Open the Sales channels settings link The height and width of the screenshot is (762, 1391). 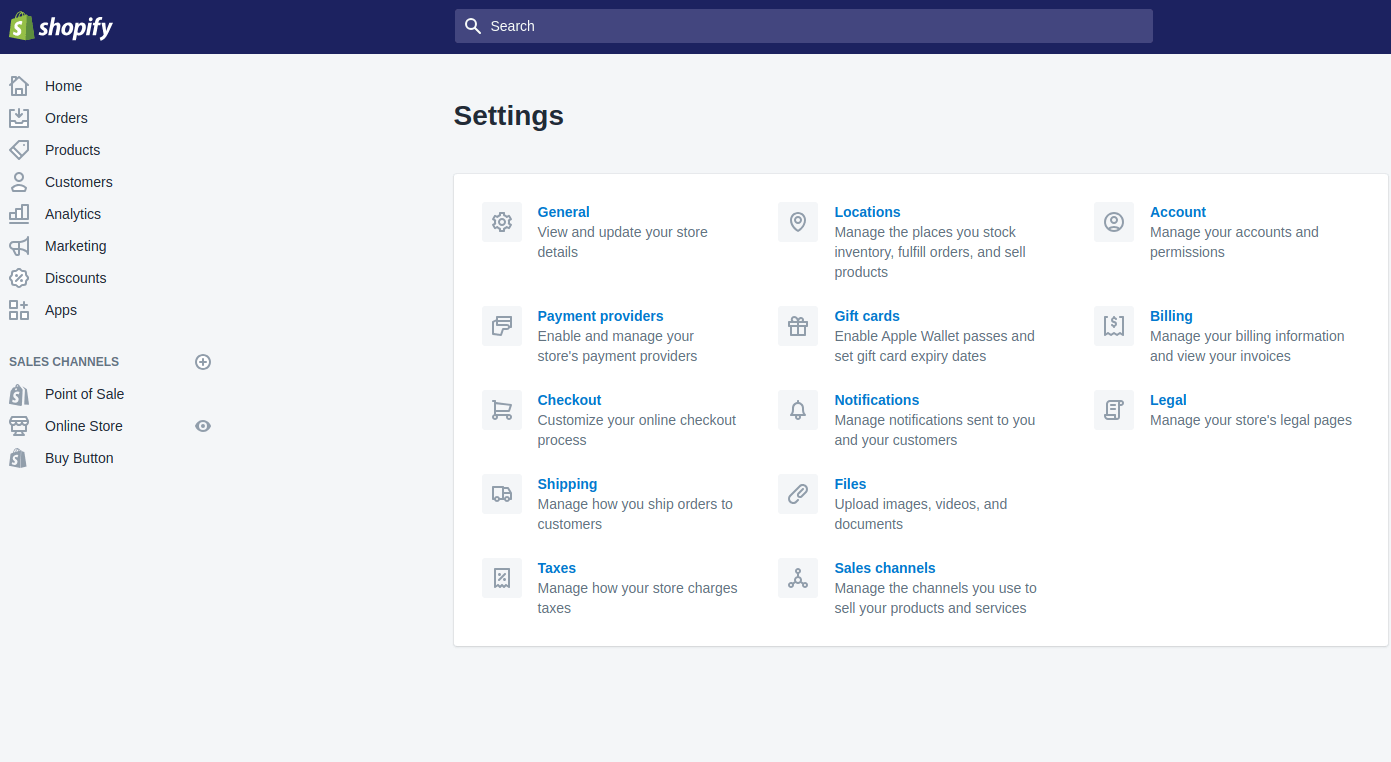click(x=885, y=568)
